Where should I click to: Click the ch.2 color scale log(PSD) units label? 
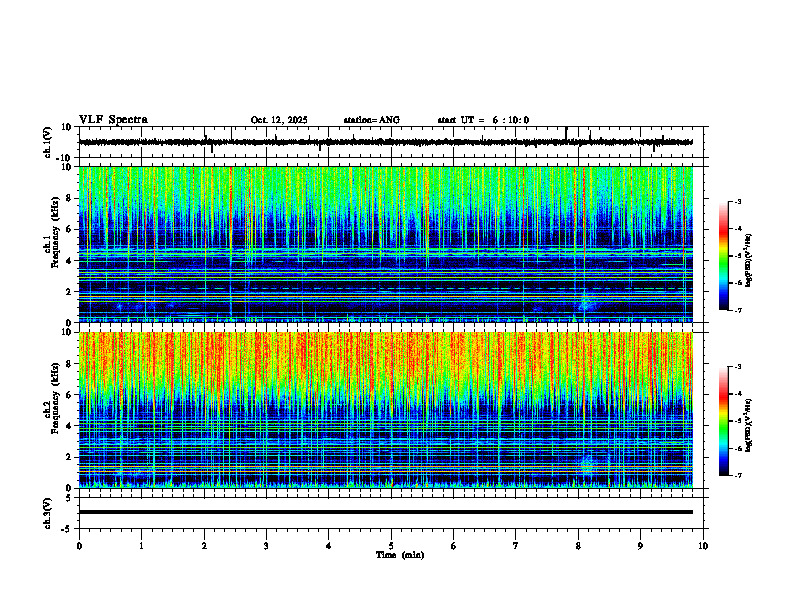click(750, 425)
